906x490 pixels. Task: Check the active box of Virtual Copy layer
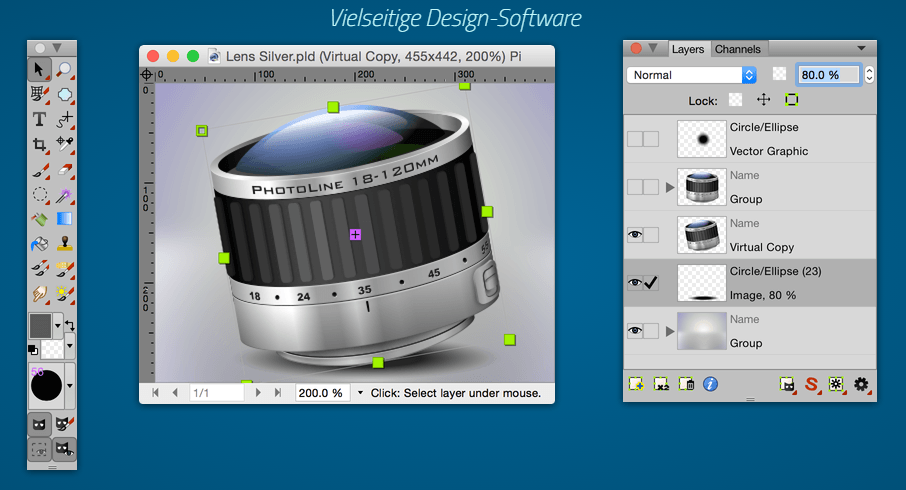(651, 235)
